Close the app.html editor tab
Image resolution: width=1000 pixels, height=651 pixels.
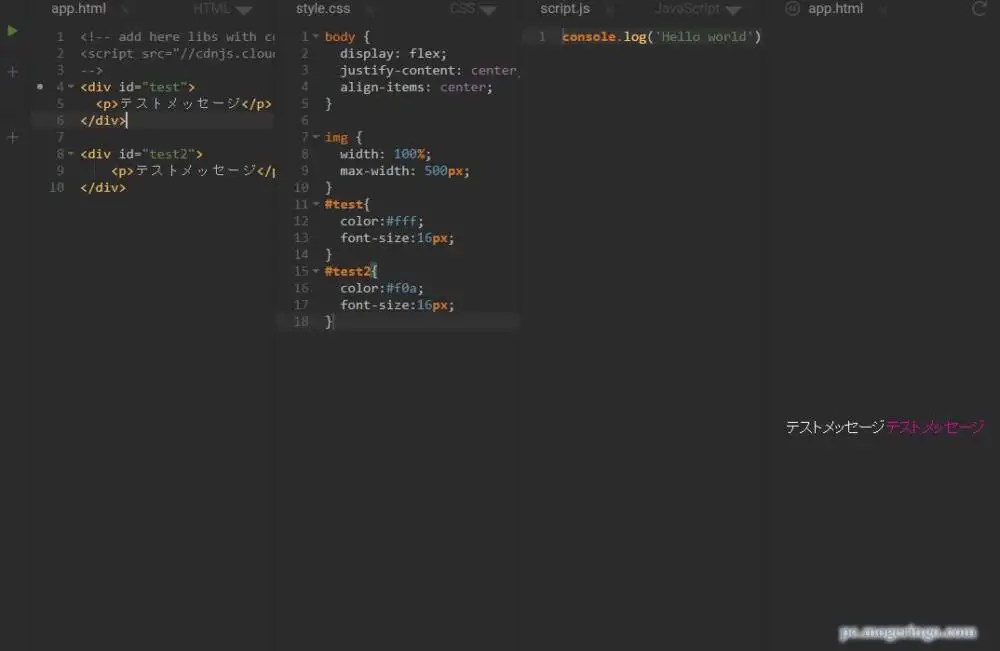pos(125,10)
